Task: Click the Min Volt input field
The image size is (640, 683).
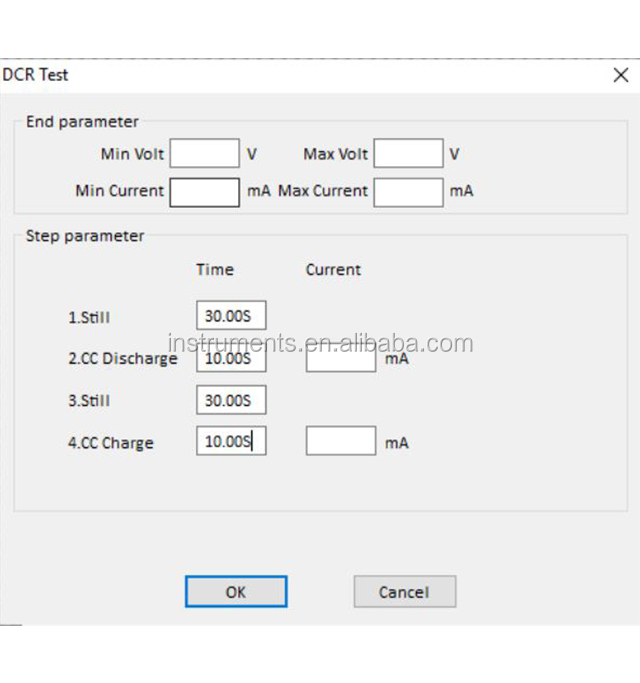Action: tap(205, 154)
